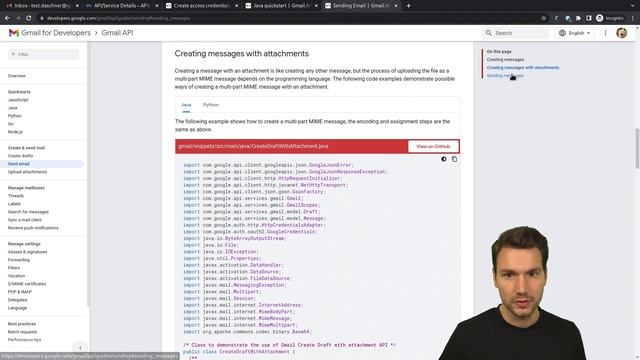The width and height of the screenshot is (640, 360).
Task: Toggle dark code theme icon
Action: click(x=444, y=159)
